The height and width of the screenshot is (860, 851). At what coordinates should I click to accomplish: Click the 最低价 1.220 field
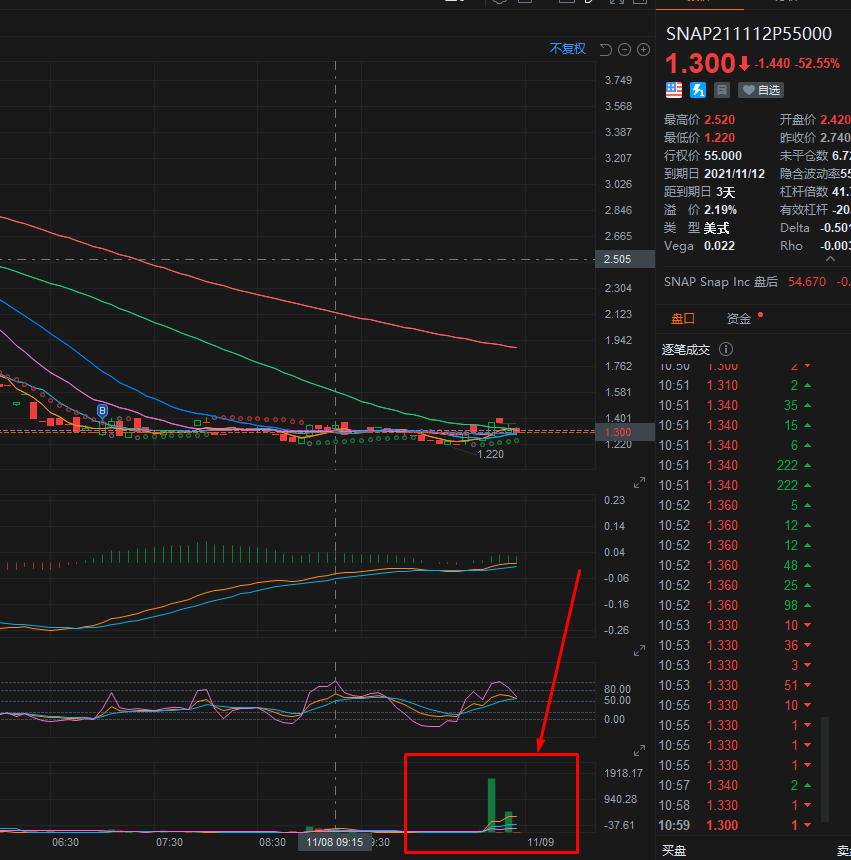699,138
